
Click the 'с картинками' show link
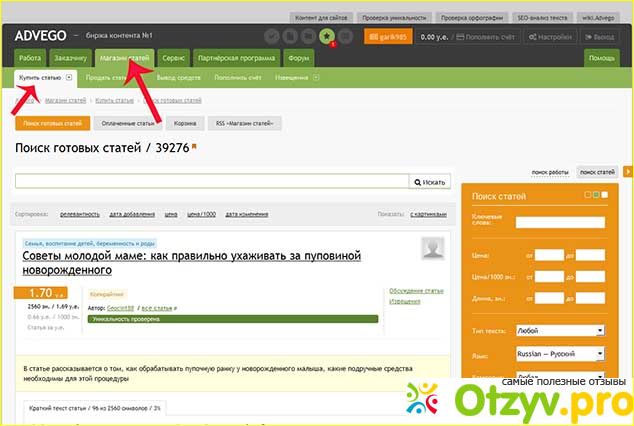[428, 214]
